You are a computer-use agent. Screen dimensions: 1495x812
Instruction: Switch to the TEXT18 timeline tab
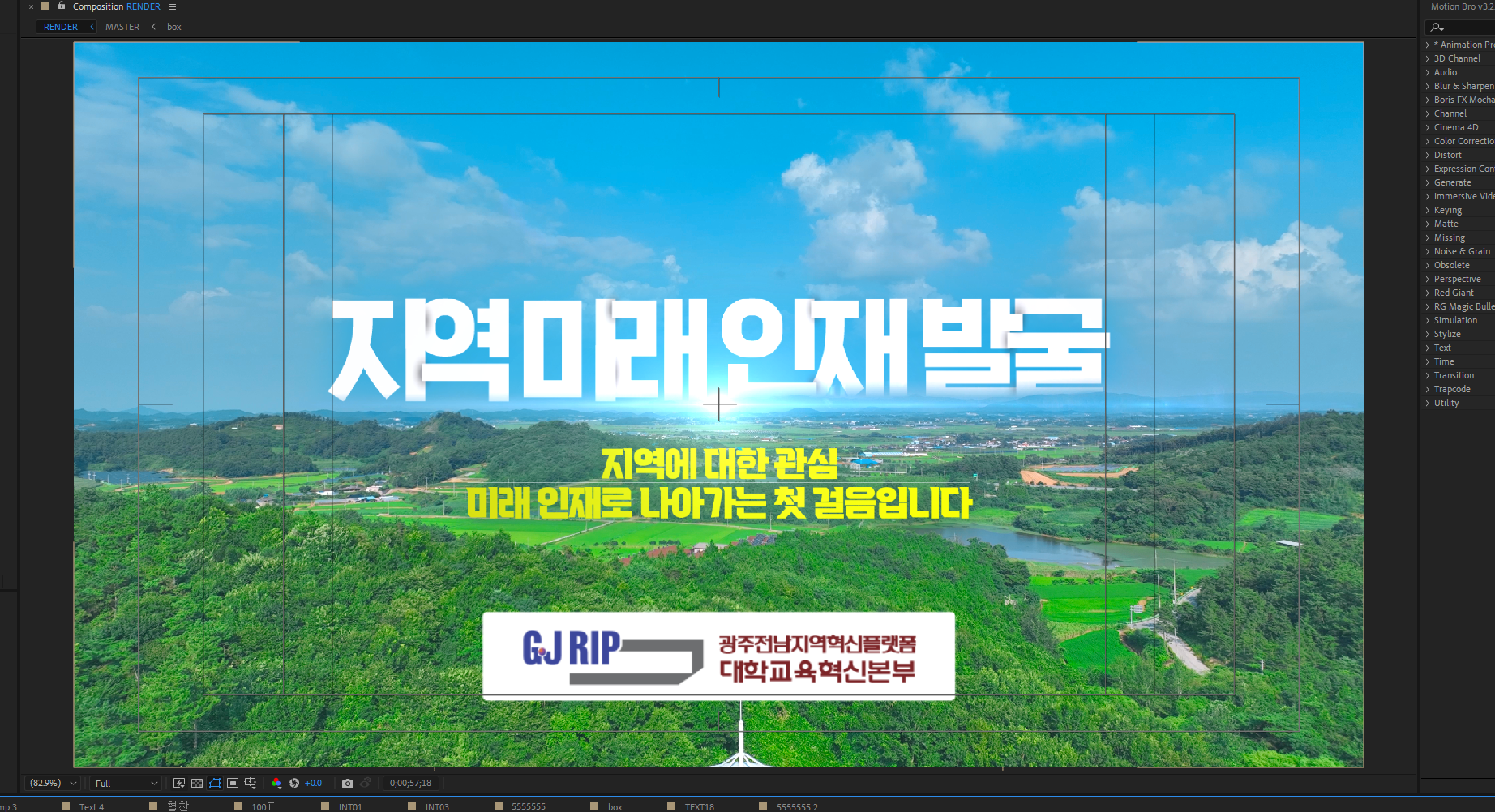click(700, 806)
